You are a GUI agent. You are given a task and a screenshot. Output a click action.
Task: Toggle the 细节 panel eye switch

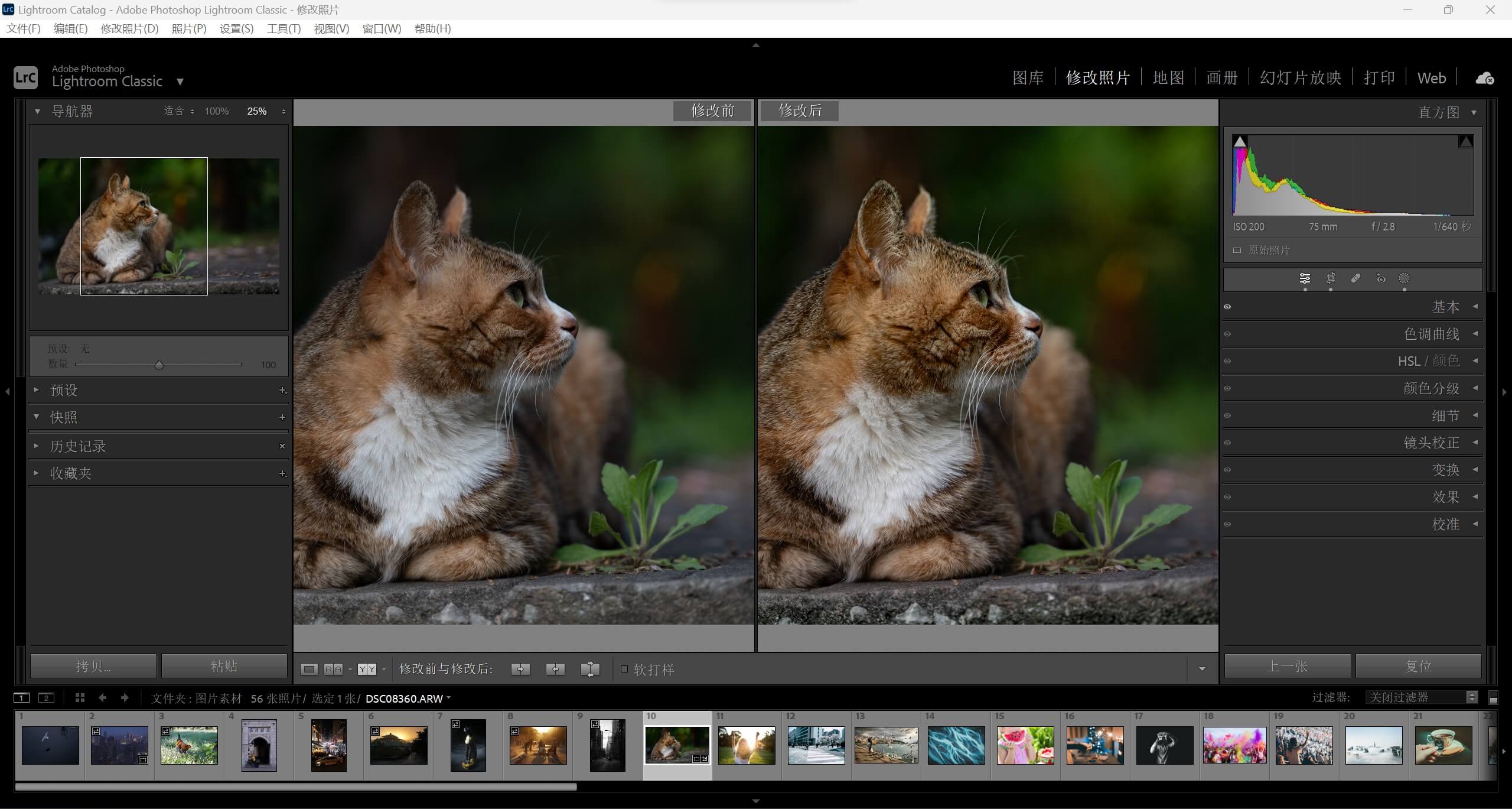click(1227, 415)
